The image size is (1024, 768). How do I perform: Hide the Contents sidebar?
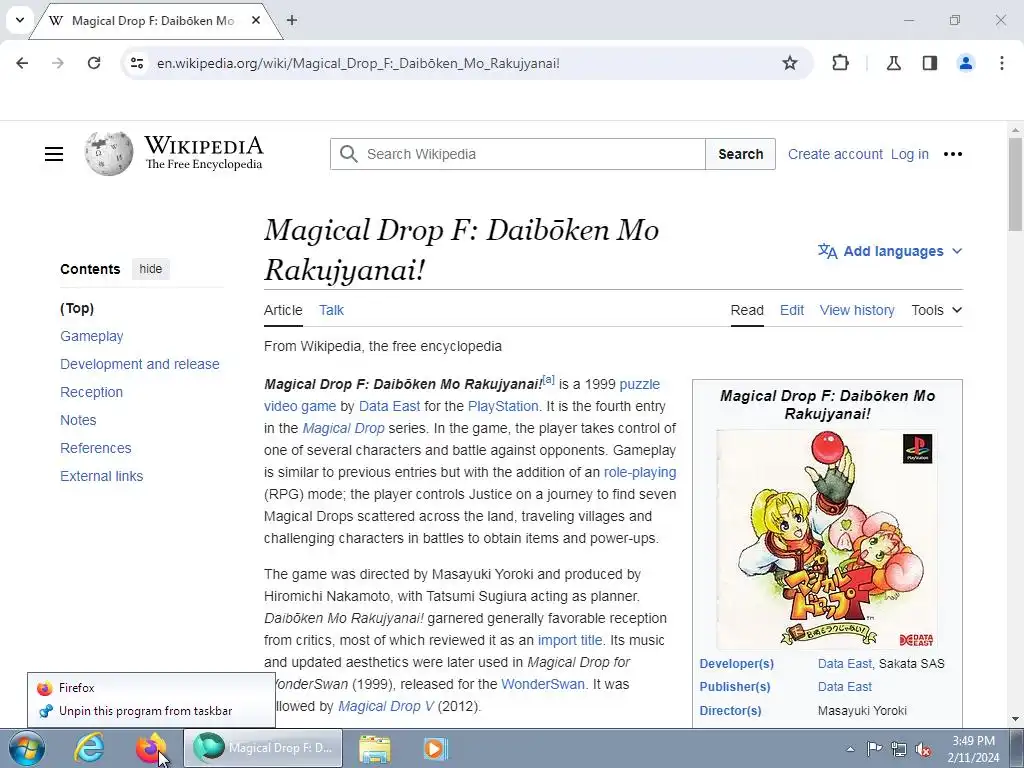click(x=150, y=269)
